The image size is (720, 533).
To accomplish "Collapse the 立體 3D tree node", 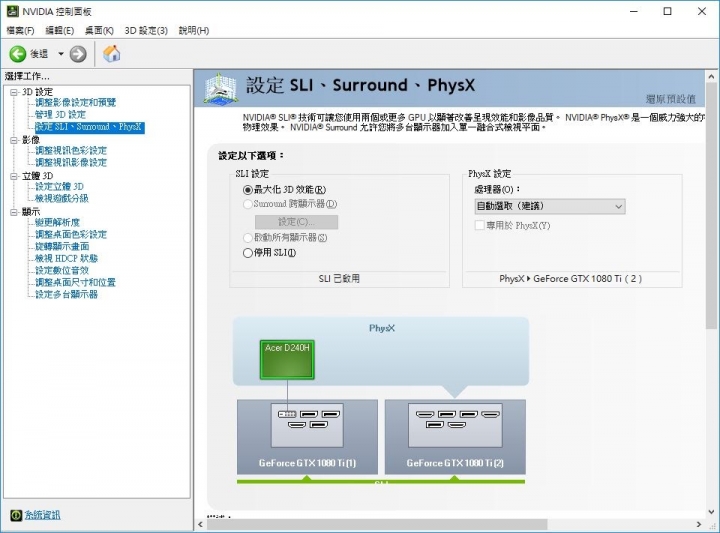I will pos(14,176).
